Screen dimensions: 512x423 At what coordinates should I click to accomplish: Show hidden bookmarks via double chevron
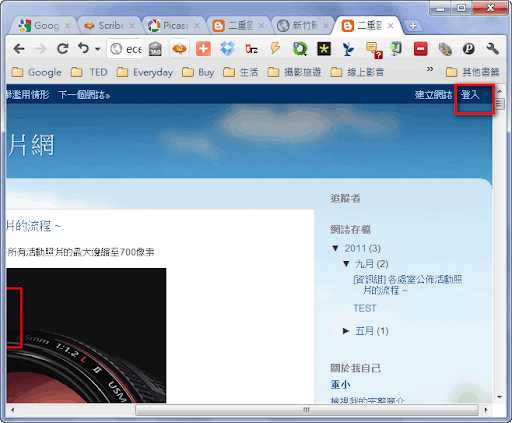430,69
